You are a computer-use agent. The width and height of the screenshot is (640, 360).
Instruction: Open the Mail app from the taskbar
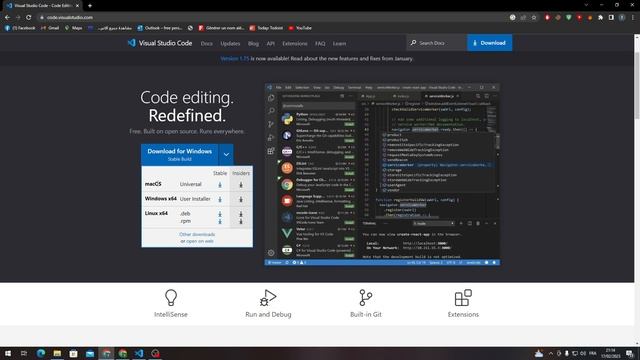tap(90, 353)
